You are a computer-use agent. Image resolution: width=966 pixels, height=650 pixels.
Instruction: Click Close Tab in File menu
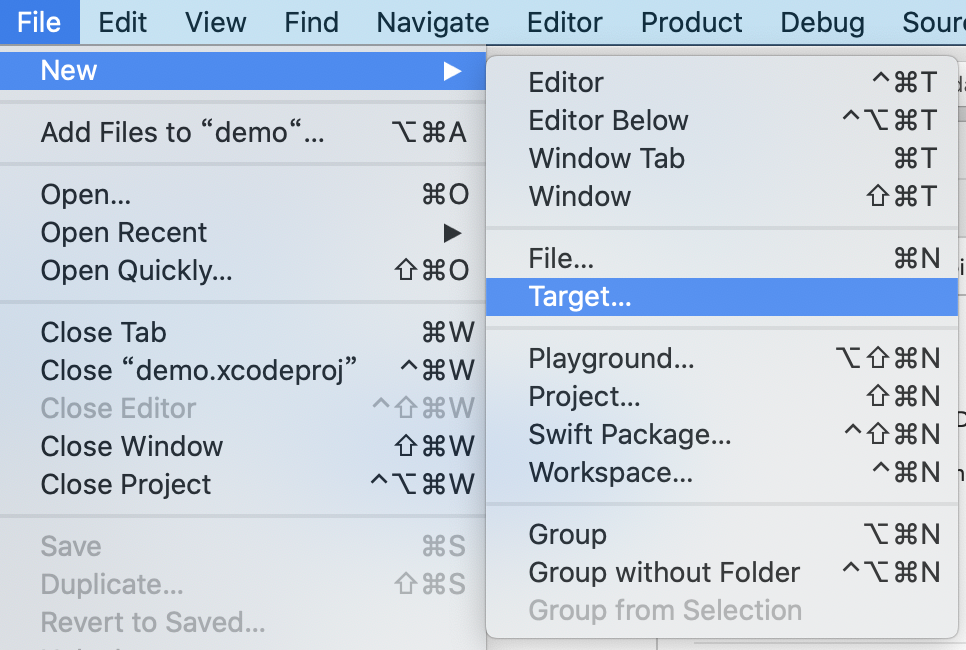pos(243,333)
